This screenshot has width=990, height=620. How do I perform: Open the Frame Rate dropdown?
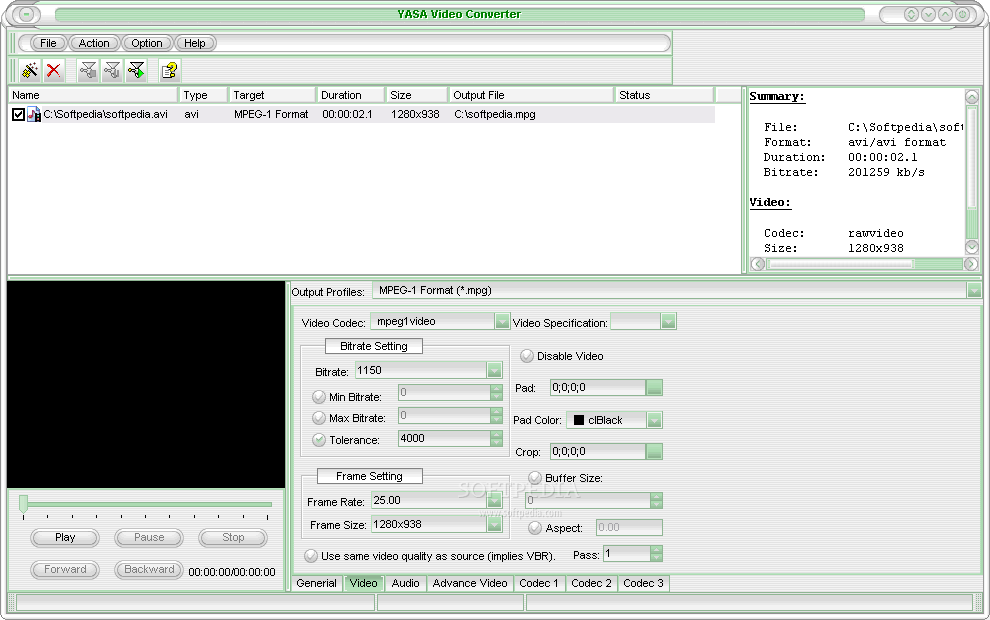[x=494, y=501]
